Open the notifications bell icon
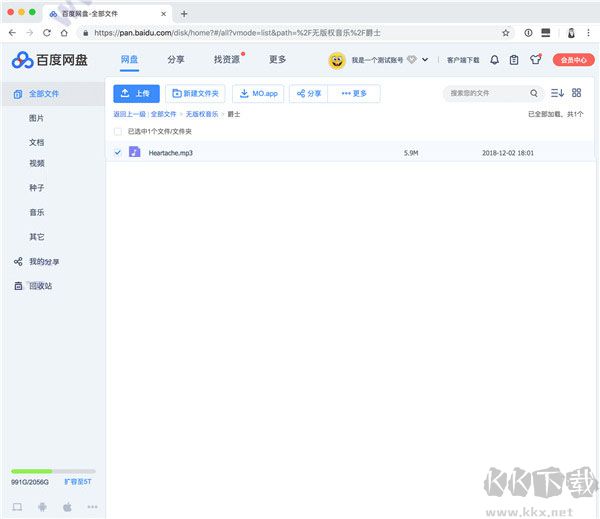The image size is (600, 519). (494, 60)
